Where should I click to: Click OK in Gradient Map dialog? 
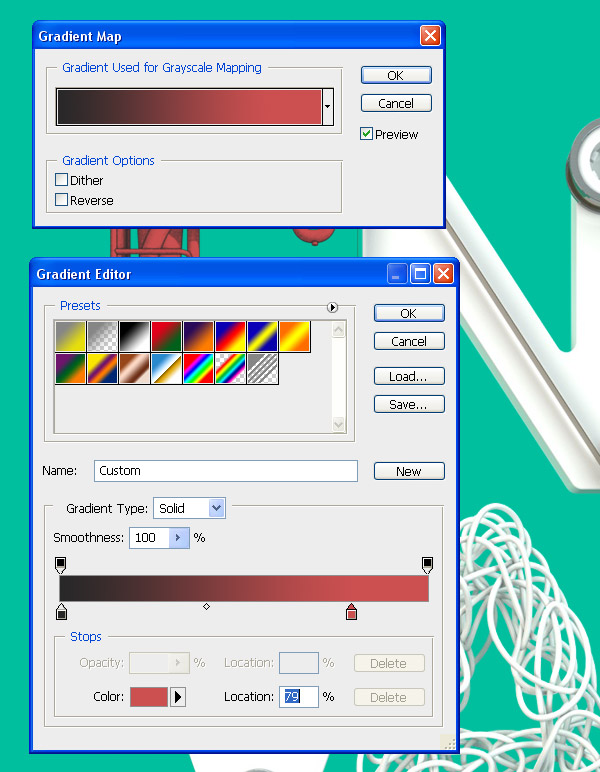(x=396, y=75)
